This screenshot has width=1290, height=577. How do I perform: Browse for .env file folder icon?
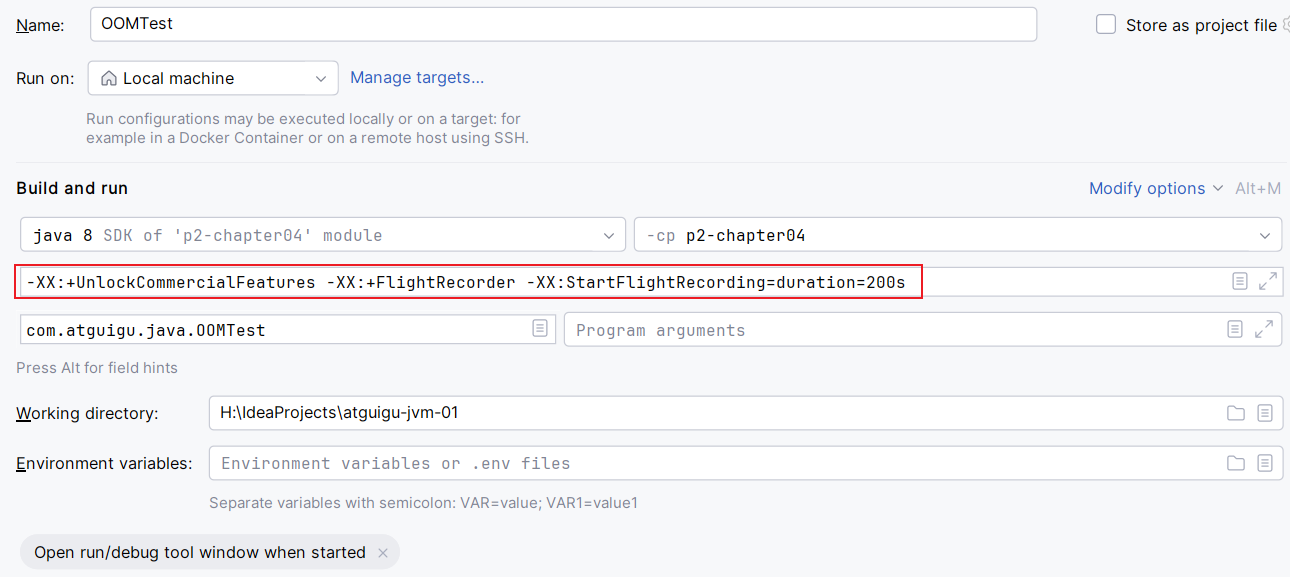1236,463
